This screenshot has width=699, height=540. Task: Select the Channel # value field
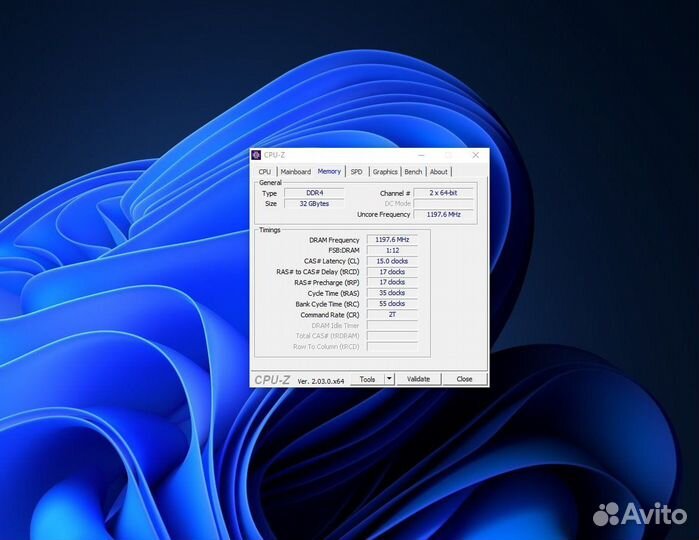click(x=444, y=193)
